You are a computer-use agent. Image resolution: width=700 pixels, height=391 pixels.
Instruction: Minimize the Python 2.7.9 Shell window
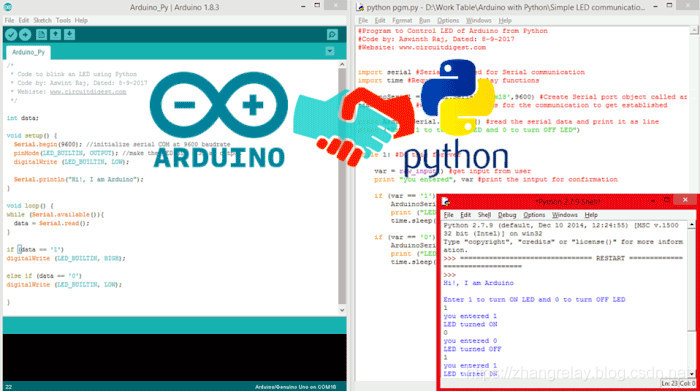click(653, 201)
